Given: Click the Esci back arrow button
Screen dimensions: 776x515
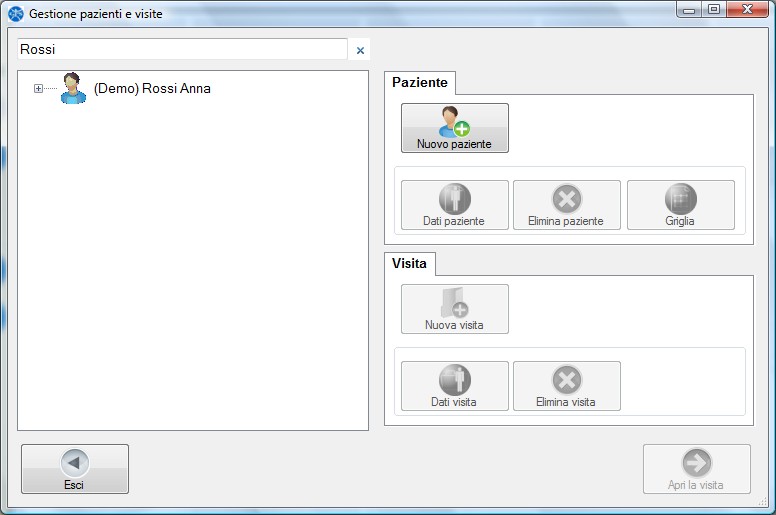Looking at the screenshot, I should tap(75, 463).
